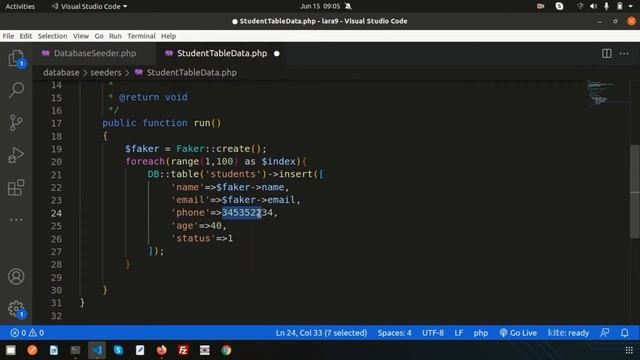Open the Search view in activity bar
640x360 pixels.
tap(16, 89)
